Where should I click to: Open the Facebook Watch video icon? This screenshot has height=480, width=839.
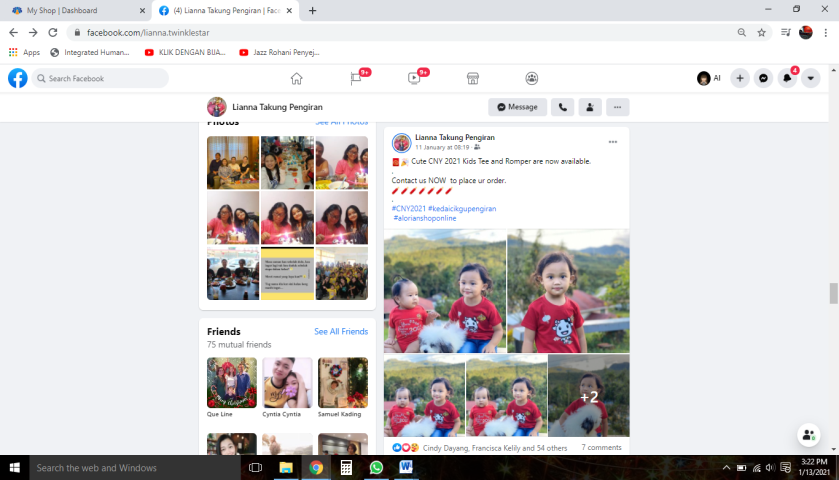pos(414,78)
